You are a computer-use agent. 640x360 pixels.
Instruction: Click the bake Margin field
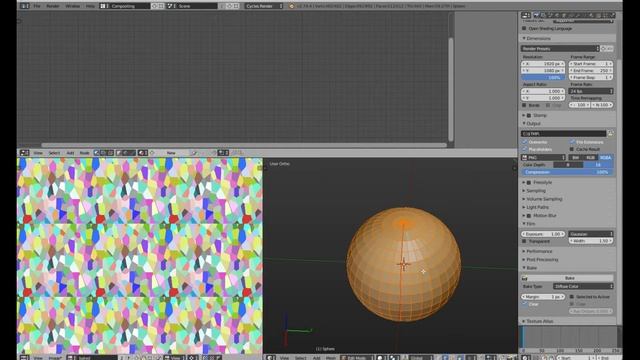click(543, 297)
